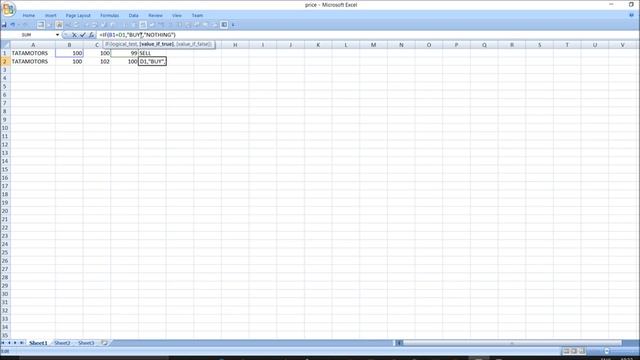Screen dimensions: 640x360
Task: Click the Select All corner of the grid
Action: (x=5, y=45)
